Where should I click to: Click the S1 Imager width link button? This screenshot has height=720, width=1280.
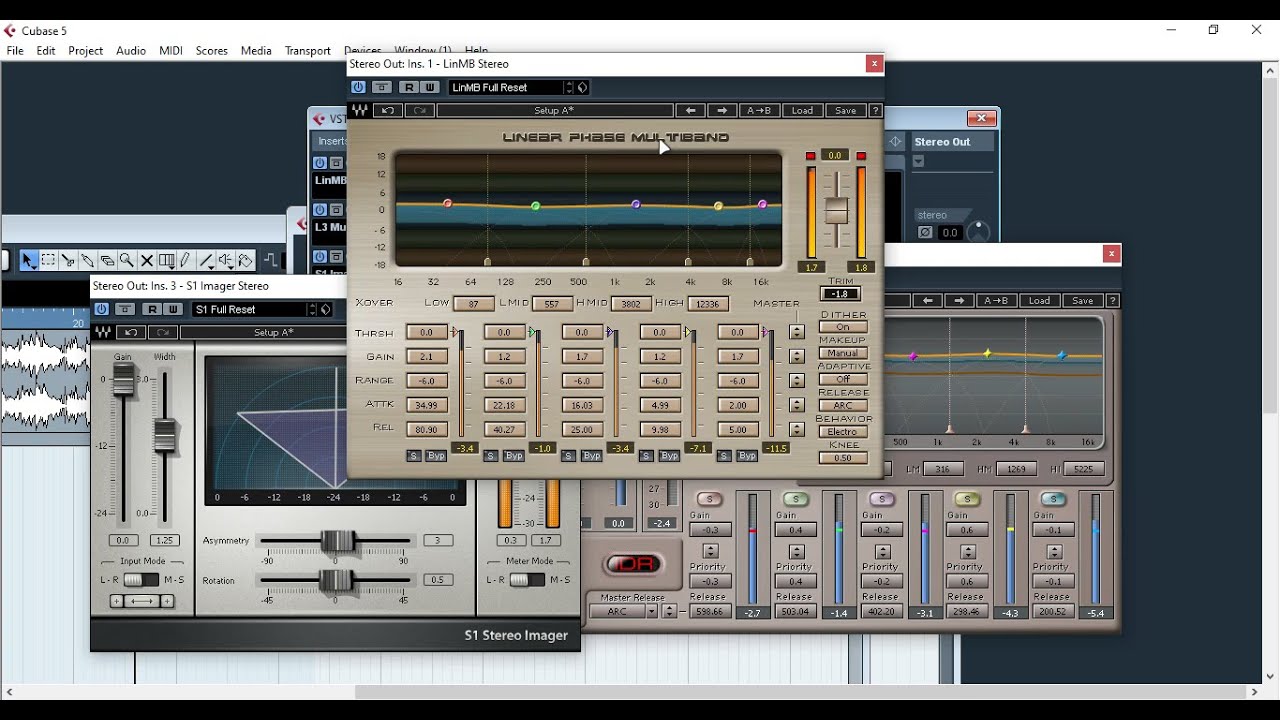[142, 601]
